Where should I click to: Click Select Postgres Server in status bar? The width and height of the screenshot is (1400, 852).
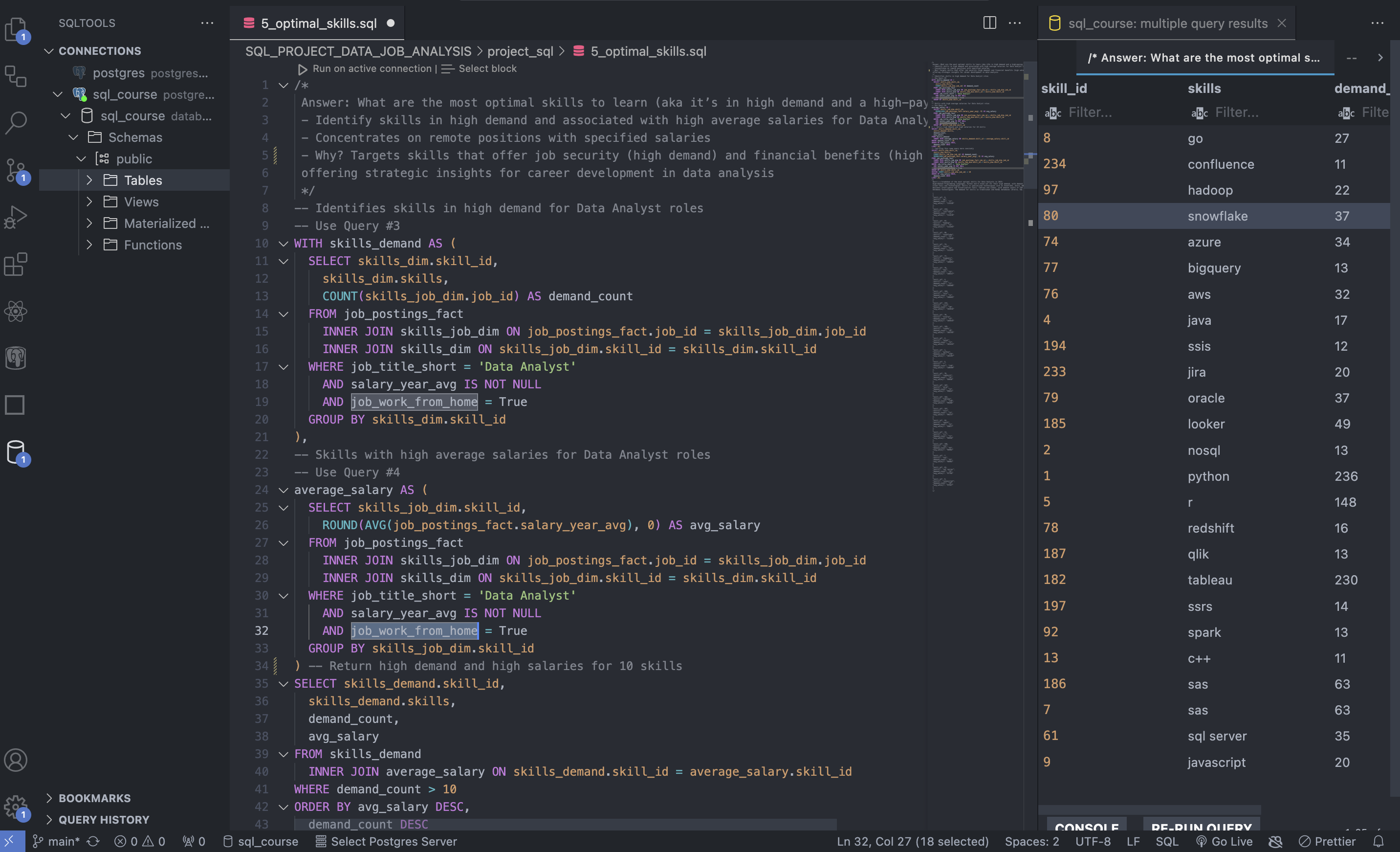[386, 841]
